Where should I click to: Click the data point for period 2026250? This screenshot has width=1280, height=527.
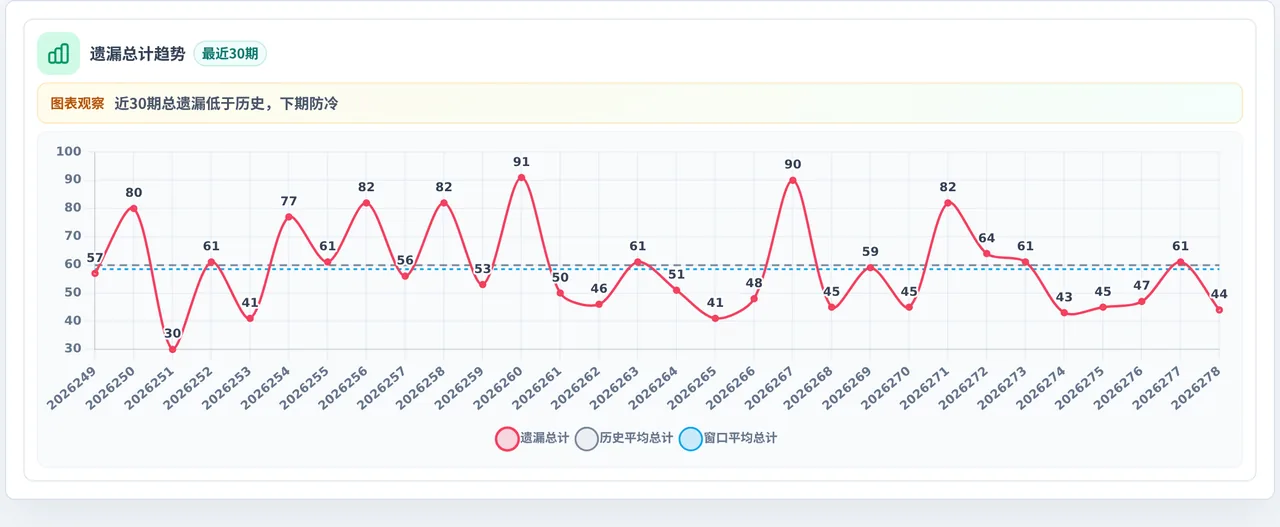tap(133, 208)
